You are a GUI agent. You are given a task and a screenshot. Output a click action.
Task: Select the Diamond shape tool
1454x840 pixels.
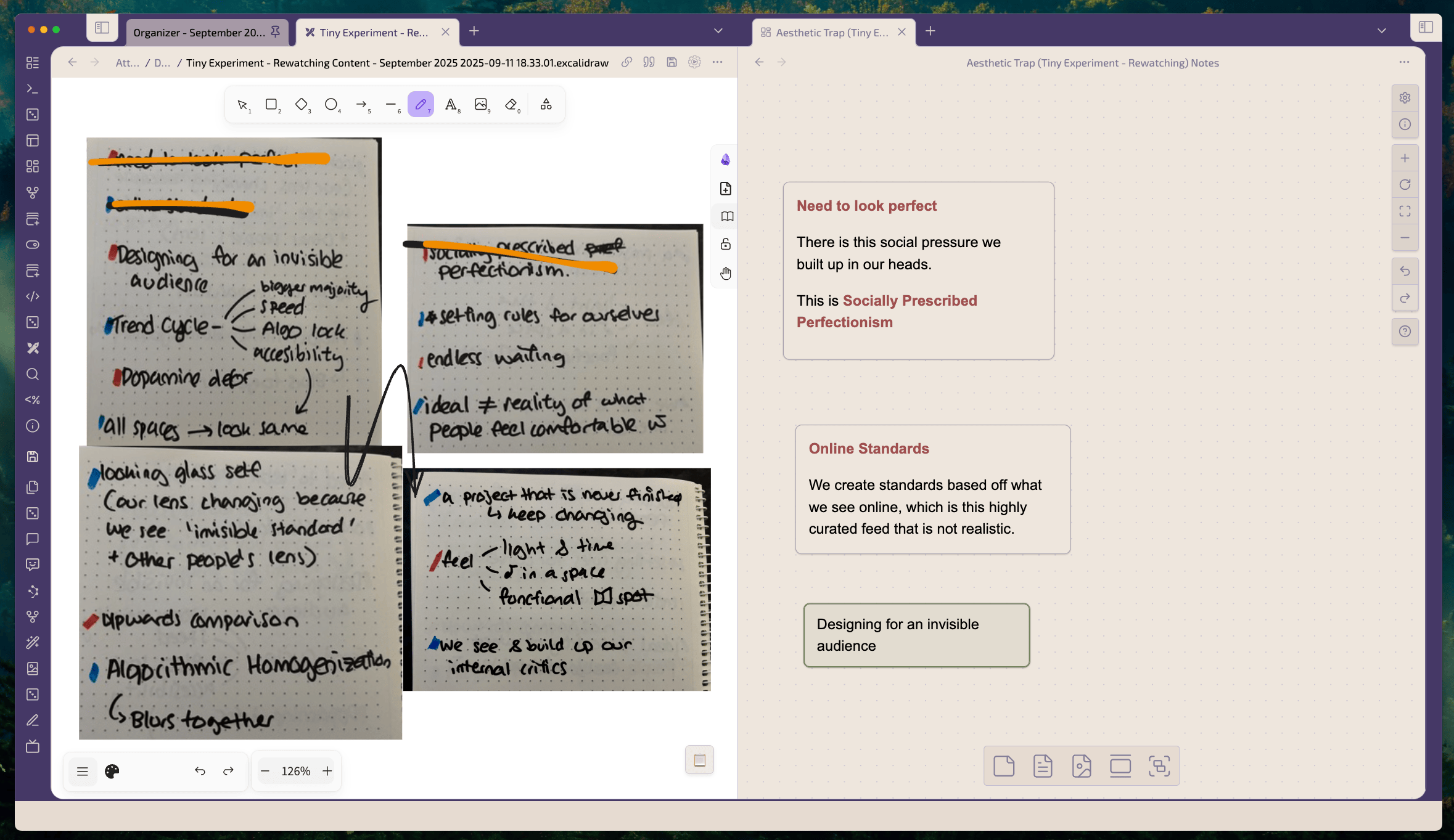[301, 105]
